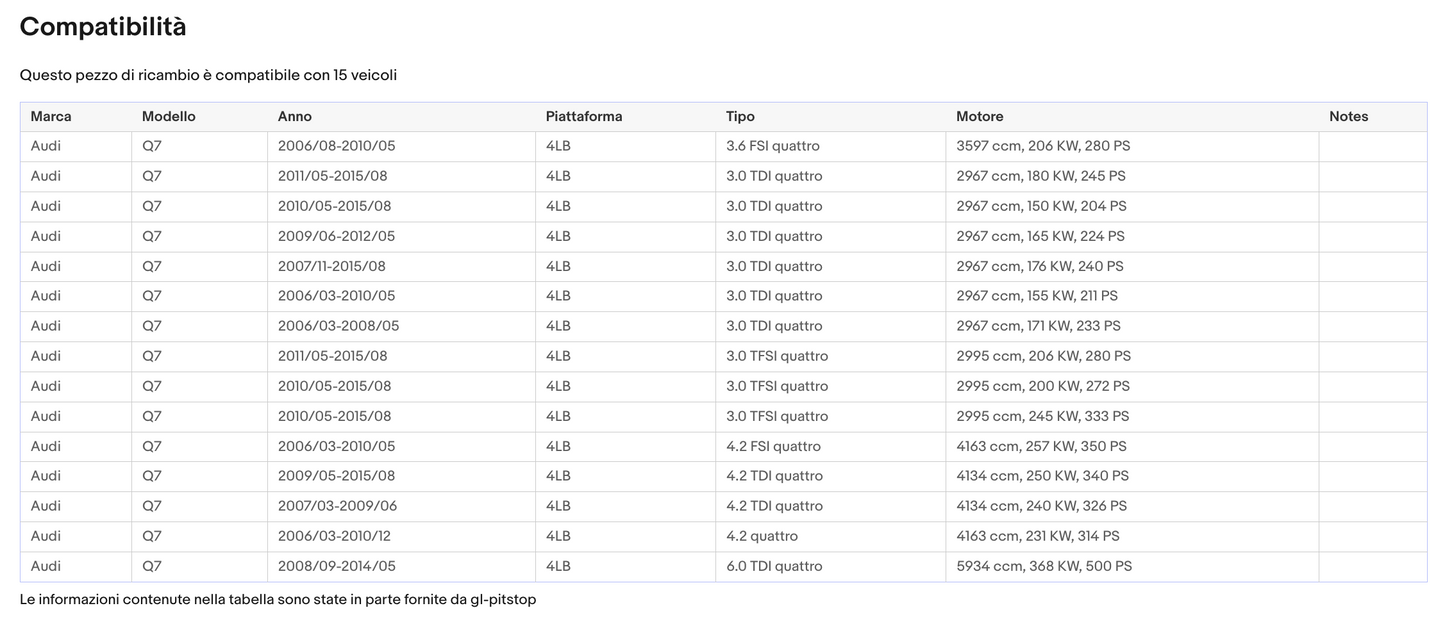Click the 6.0 TDI quattro type cell
This screenshot has width=1445, height=624.
coord(774,566)
